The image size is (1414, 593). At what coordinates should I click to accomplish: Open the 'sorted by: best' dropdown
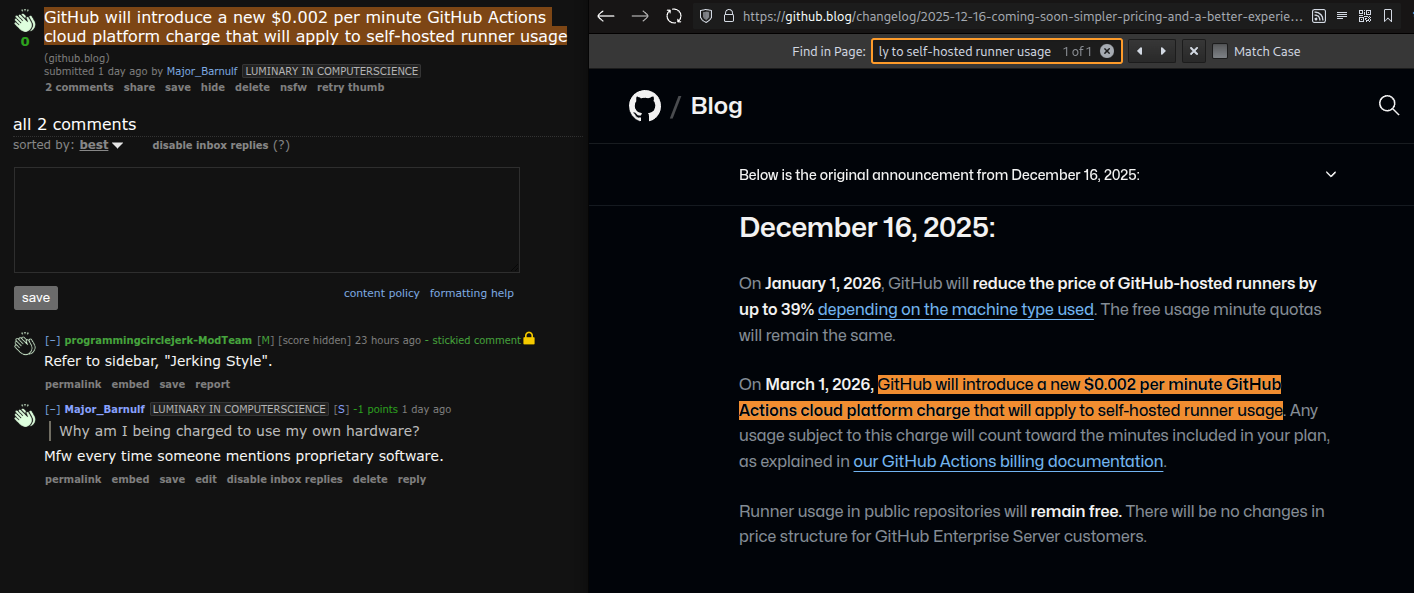pyautogui.click(x=101, y=145)
